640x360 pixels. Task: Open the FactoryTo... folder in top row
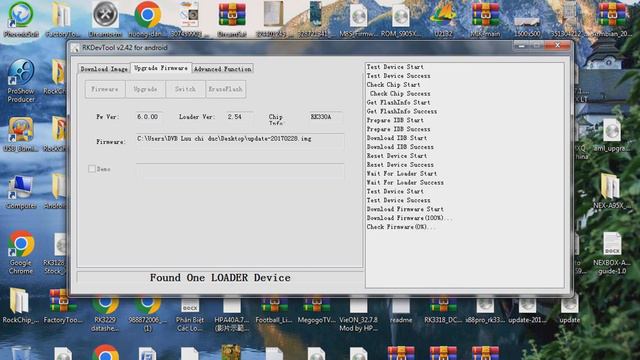click(x=63, y=20)
